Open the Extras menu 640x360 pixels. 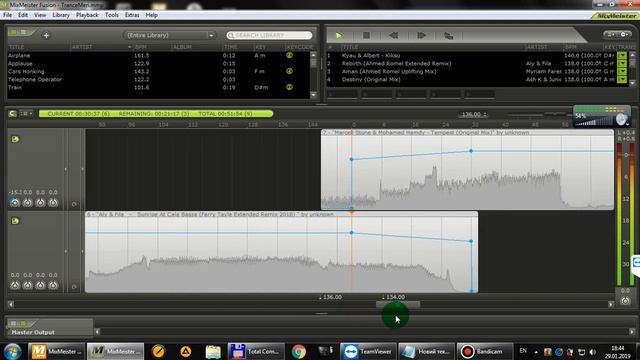tap(132, 15)
